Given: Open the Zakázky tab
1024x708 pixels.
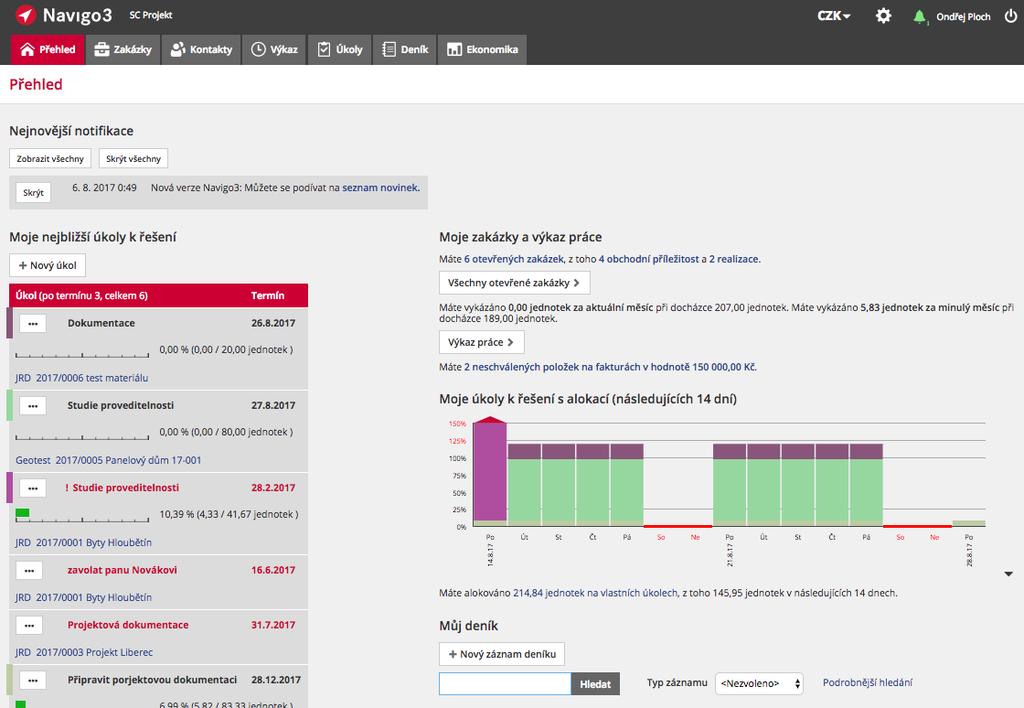Looking at the screenshot, I should coord(123,49).
